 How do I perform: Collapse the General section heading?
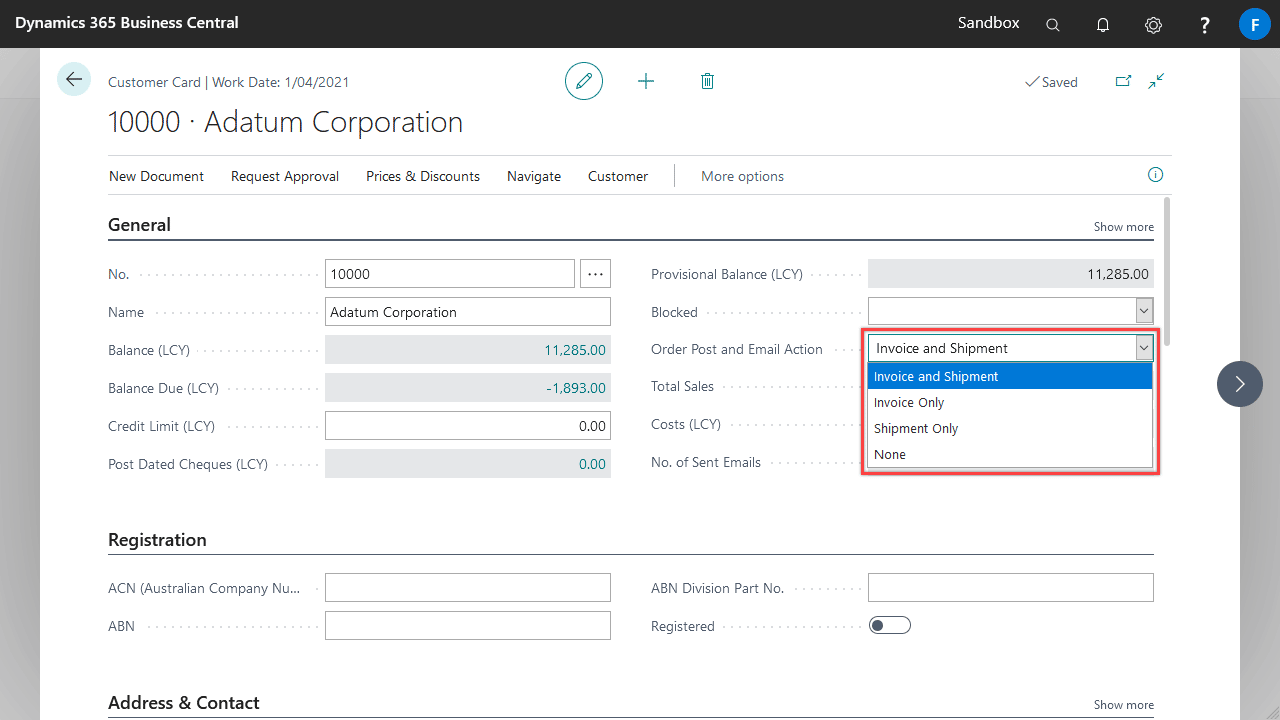click(x=139, y=225)
